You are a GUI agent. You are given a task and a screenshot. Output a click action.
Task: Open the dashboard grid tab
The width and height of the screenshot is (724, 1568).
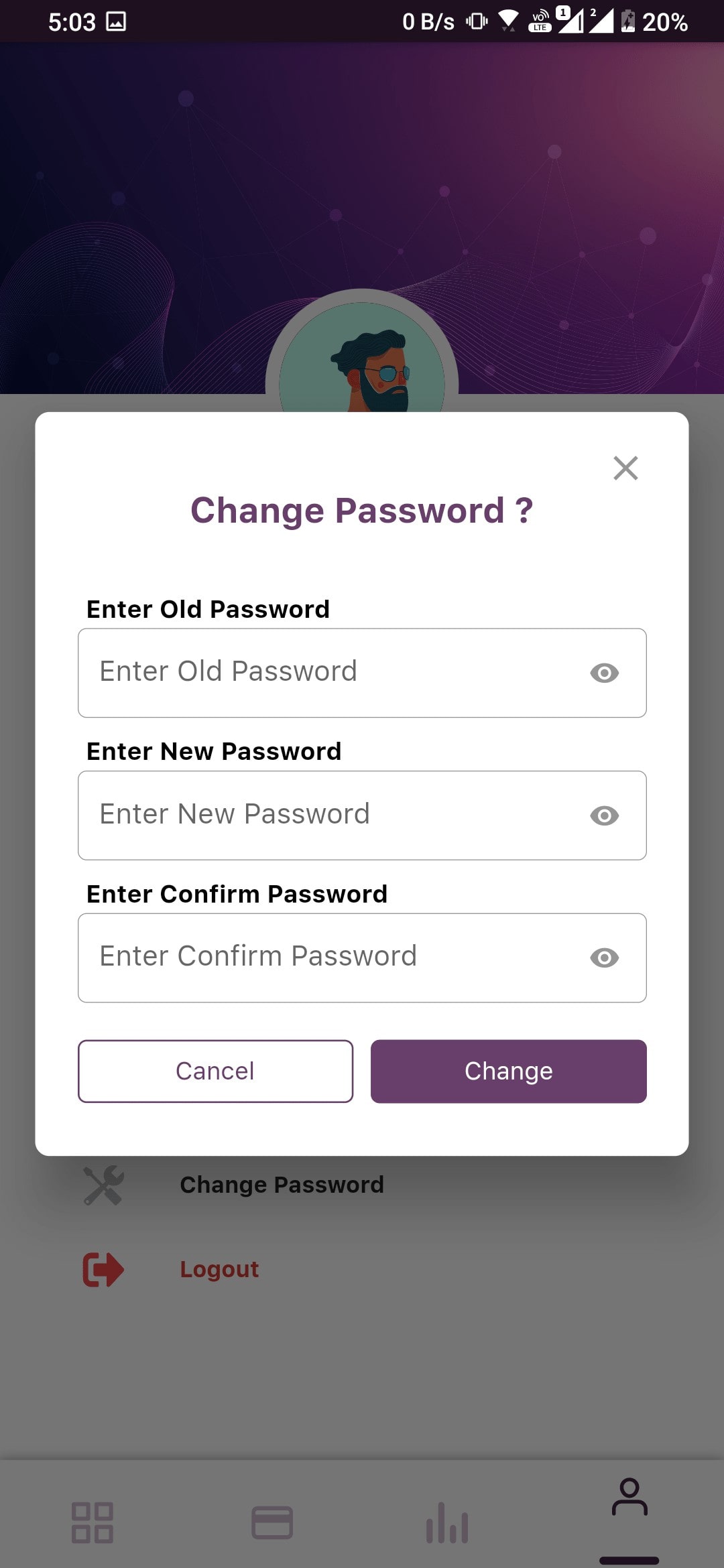(x=93, y=1522)
